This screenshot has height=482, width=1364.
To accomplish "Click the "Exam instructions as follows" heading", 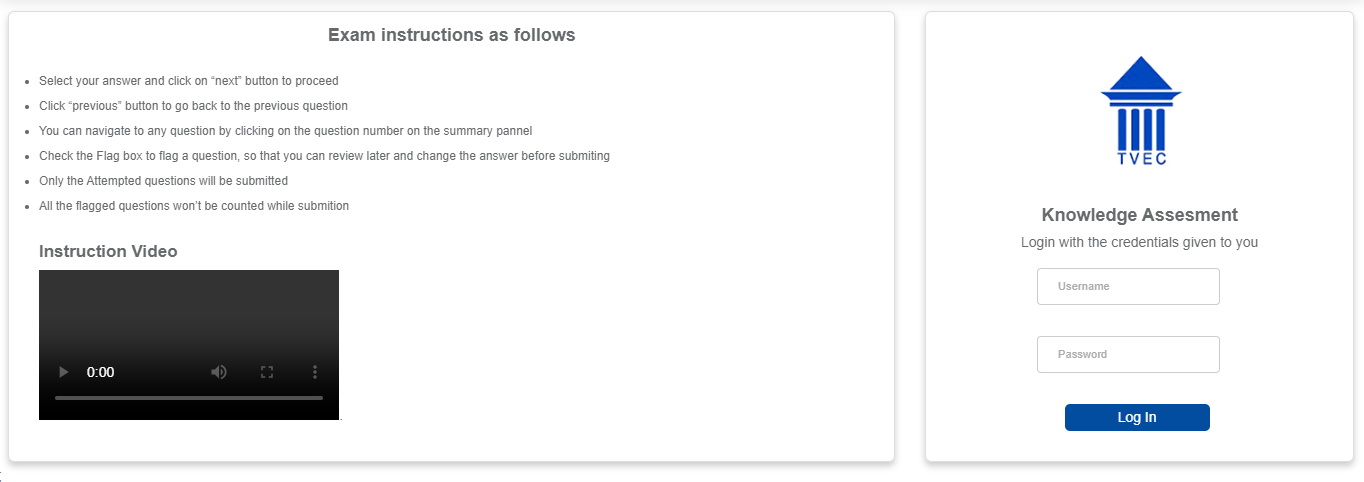I will (451, 35).
